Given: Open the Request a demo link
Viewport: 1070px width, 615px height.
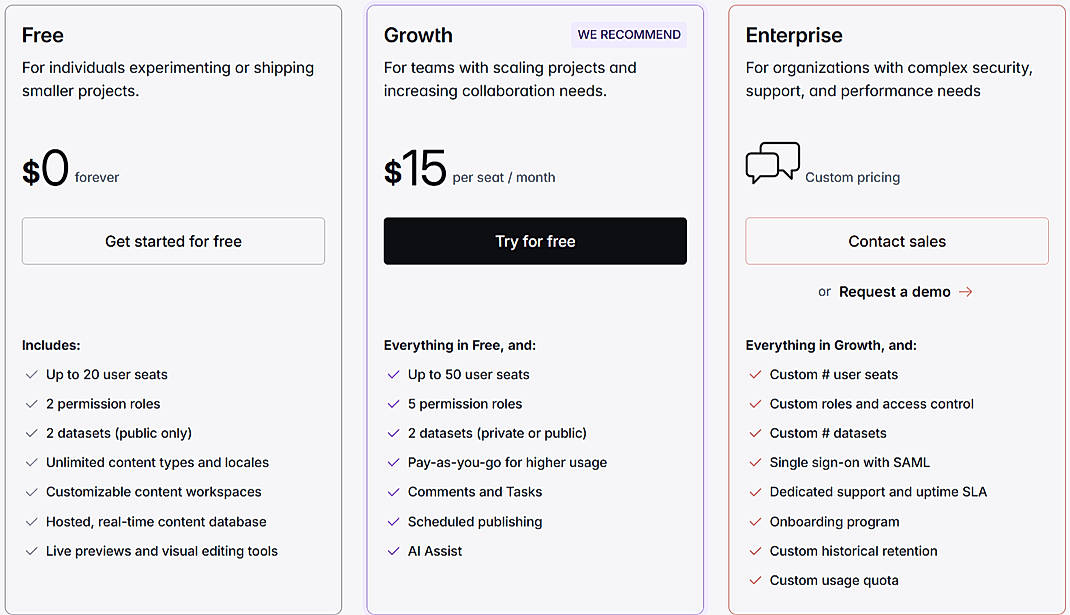Looking at the screenshot, I should click(x=895, y=291).
